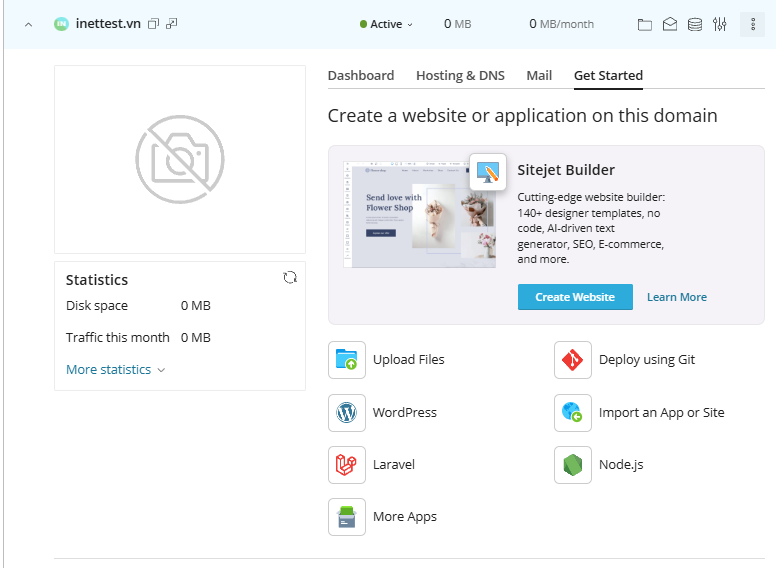Switch to the Dashboard tab
The width and height of the screenshot is (776, 568).
[361, 76]
